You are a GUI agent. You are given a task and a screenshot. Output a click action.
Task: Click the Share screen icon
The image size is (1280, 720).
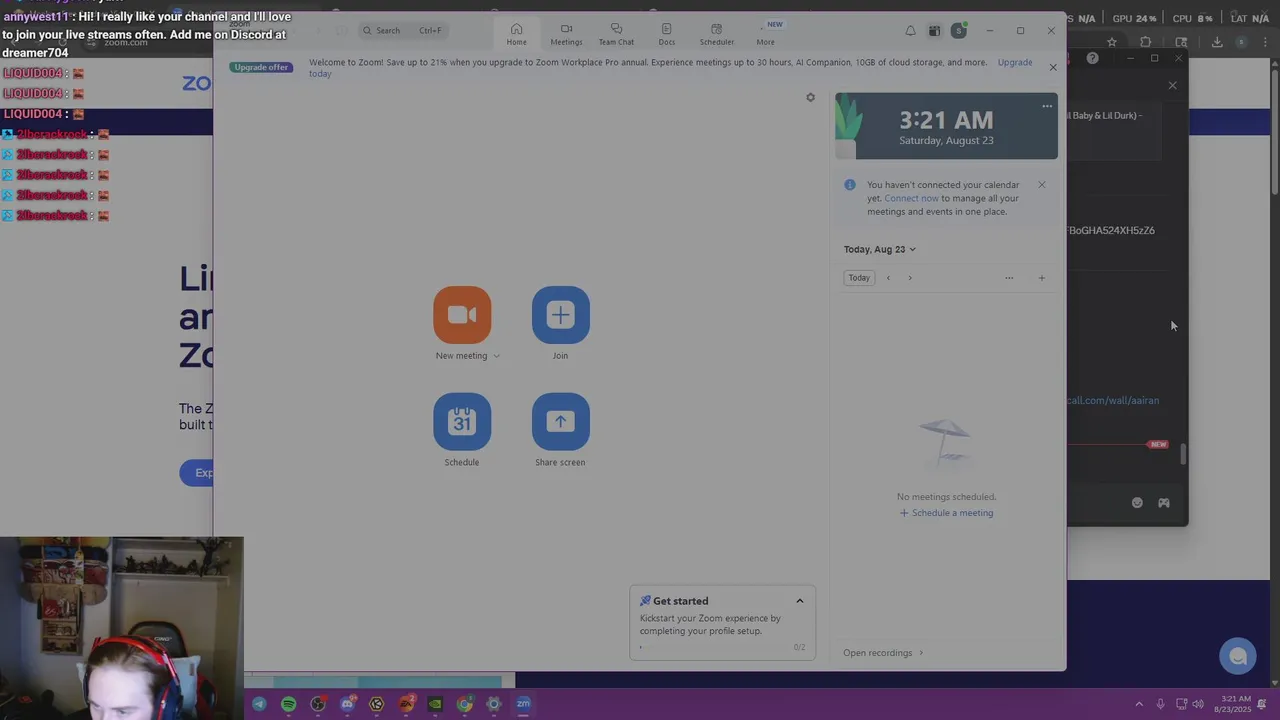coord(560,421)
